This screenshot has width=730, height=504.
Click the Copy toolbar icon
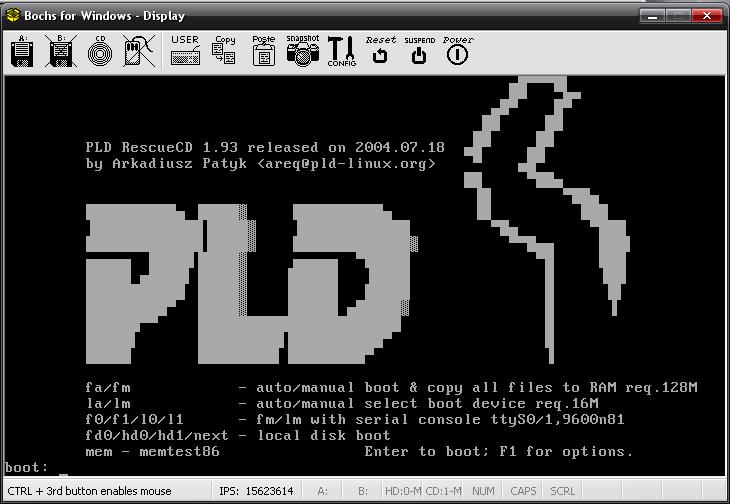[x=224, y=50]
